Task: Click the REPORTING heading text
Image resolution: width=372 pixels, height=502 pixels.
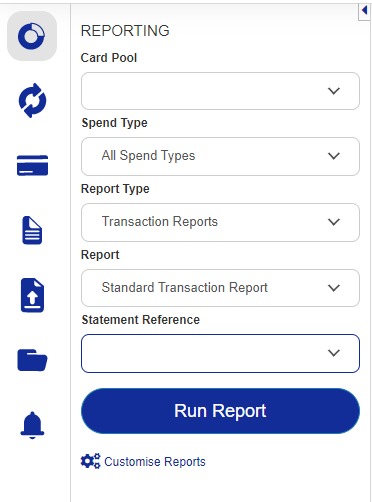Action: 125,31
